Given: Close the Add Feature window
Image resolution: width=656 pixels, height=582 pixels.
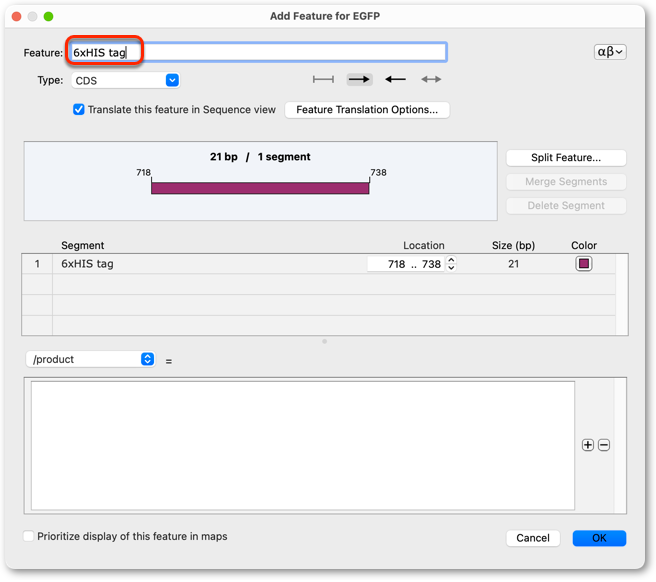Looking at the screenshot, I should coord(16,16).
